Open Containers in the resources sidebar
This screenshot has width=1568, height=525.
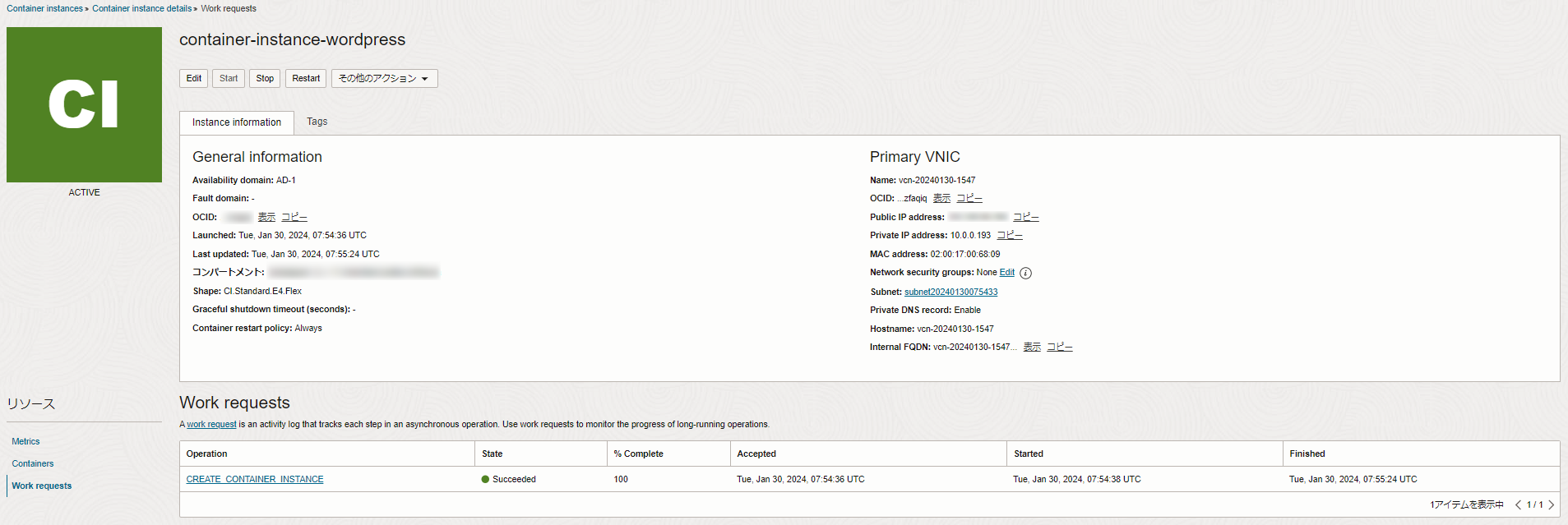click(33, 464)
